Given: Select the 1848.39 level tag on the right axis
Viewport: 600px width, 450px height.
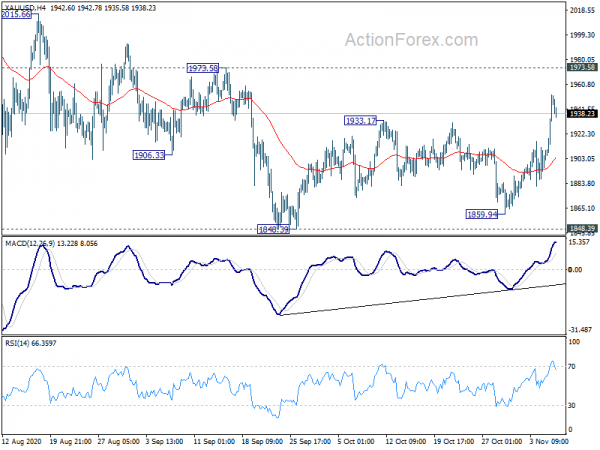Looking at the screenshot, I should [582, 229].
